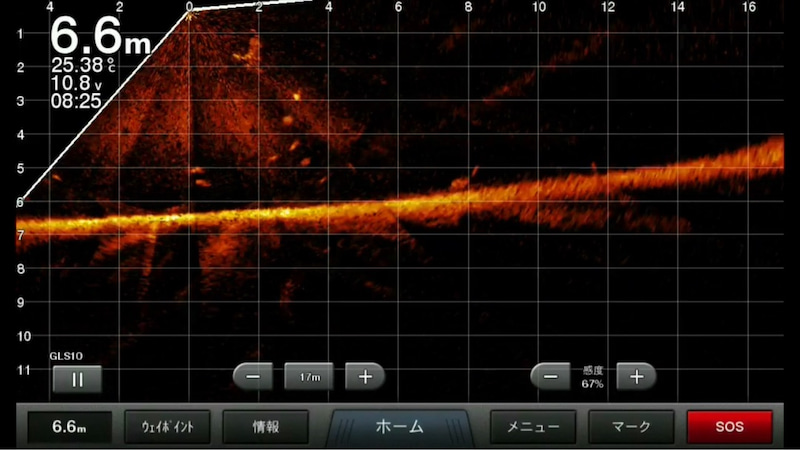The height and width of the screenshot is (450, 800).
Task: Click the 17m range value box
Action: tap(309, 376)
